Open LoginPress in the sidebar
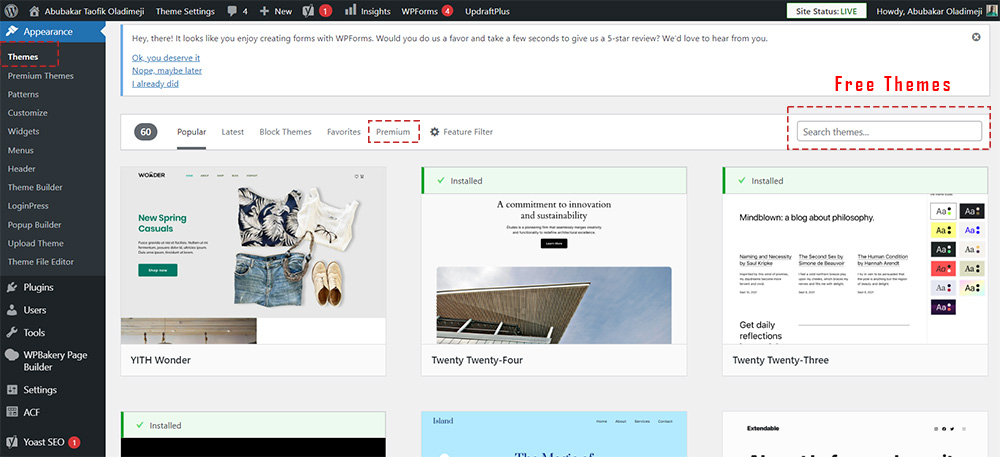The image size is (1000, 457). (28, 206)
